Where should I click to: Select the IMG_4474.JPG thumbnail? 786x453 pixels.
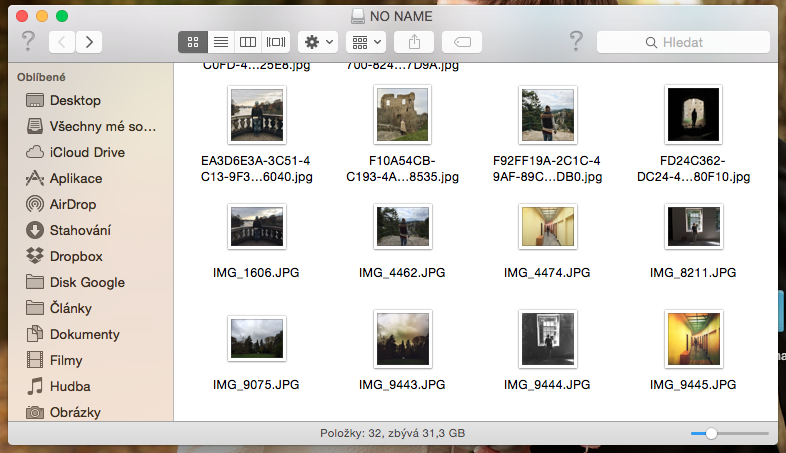coord(547,227)
